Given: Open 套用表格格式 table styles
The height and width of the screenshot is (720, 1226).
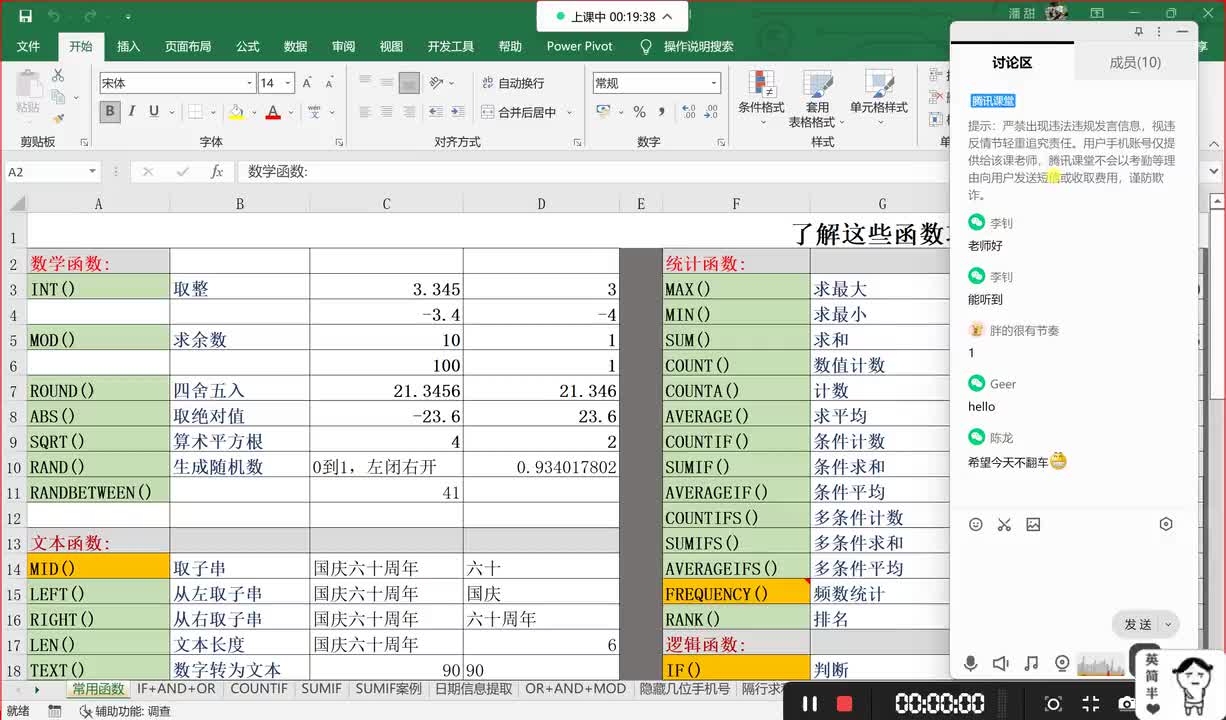Looking at the screenshot, I should point(818,99).
